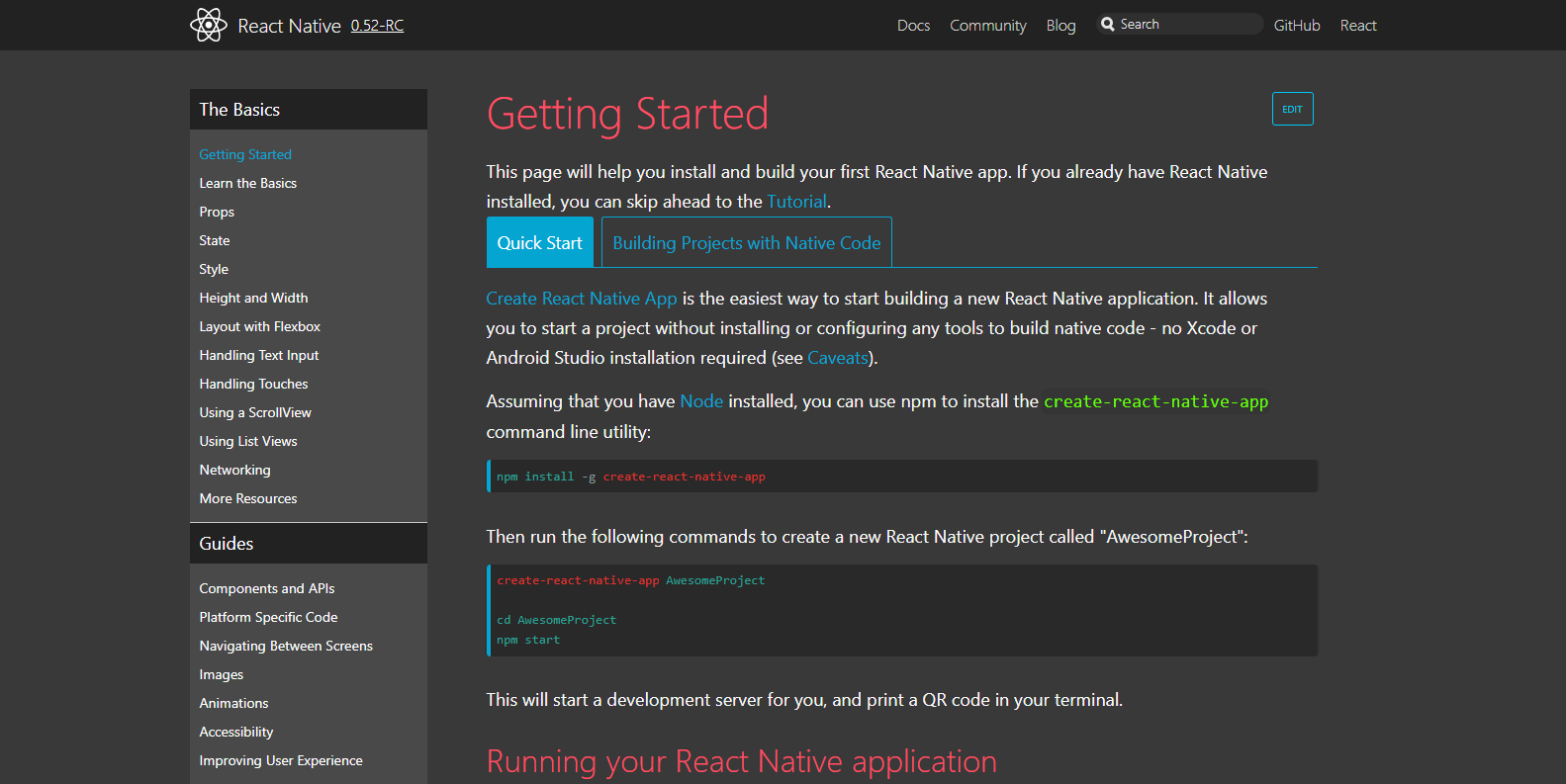Open the Images guide
This screenshot has height=784, width=1566.
(x=222, y=674)
